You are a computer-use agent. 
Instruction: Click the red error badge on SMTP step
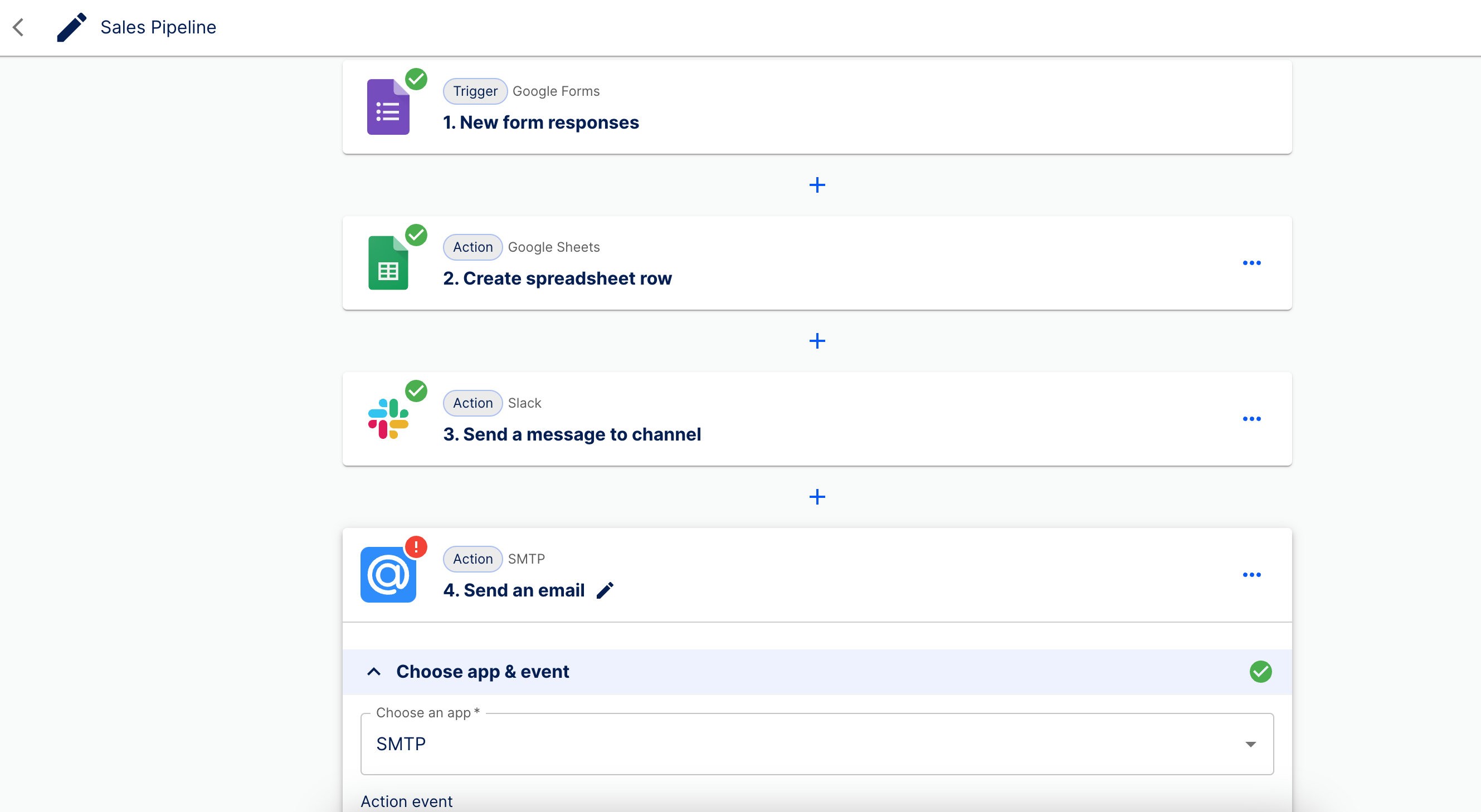click(x=416, y=546)
